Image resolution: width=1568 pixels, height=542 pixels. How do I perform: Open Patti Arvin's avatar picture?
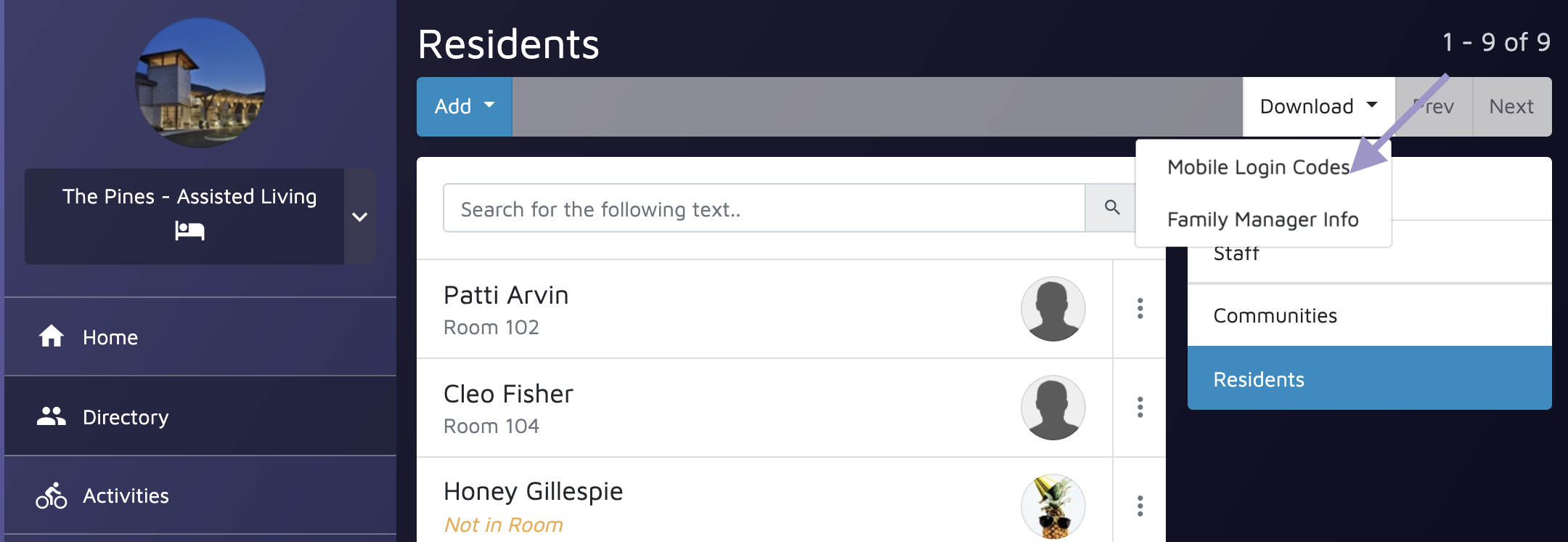1053,309
